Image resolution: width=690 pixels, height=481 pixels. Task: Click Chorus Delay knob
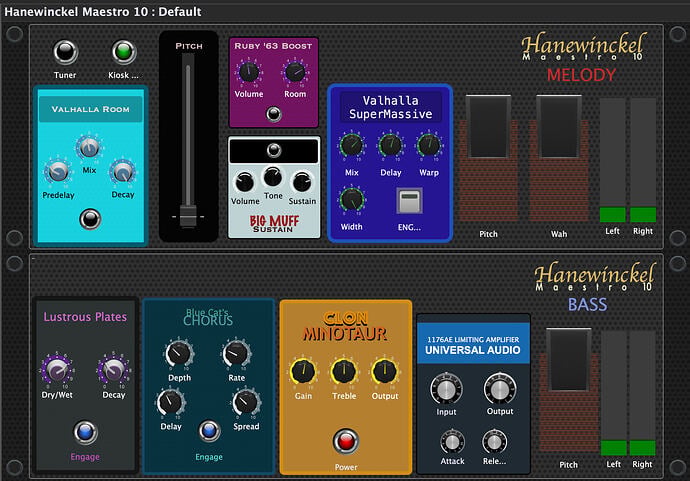click(171, 402)
